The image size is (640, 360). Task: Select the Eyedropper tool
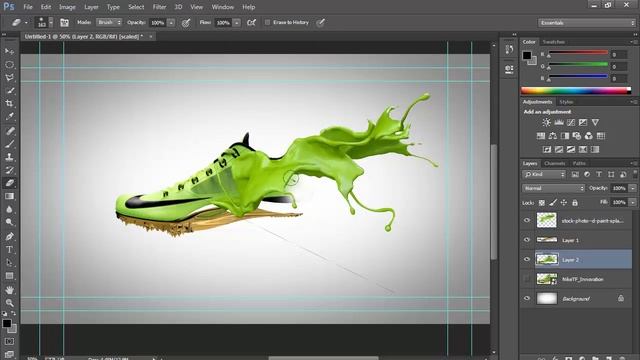click(9, 116)
